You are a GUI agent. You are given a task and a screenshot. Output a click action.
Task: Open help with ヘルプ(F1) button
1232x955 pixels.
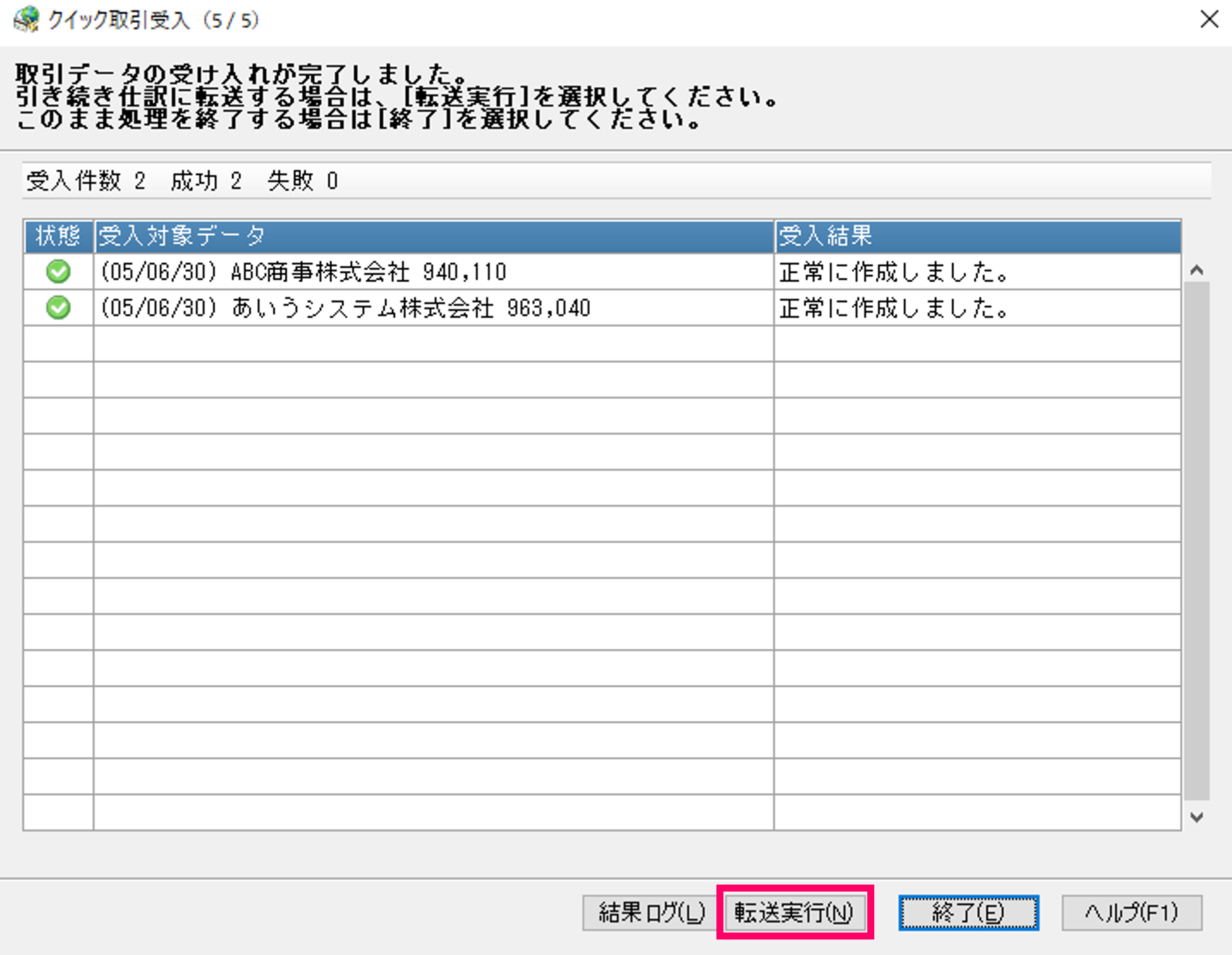(1131, 912)
